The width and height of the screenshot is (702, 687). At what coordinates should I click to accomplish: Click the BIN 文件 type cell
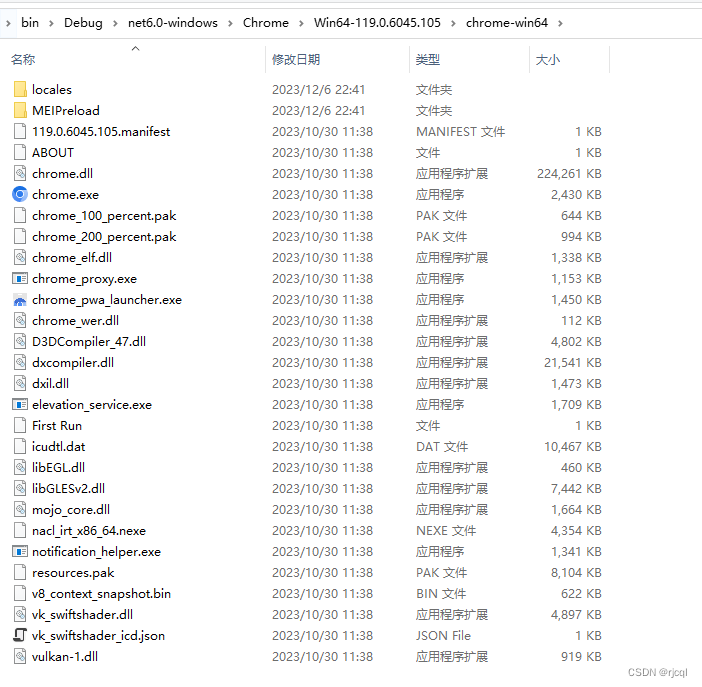point(441,593)
